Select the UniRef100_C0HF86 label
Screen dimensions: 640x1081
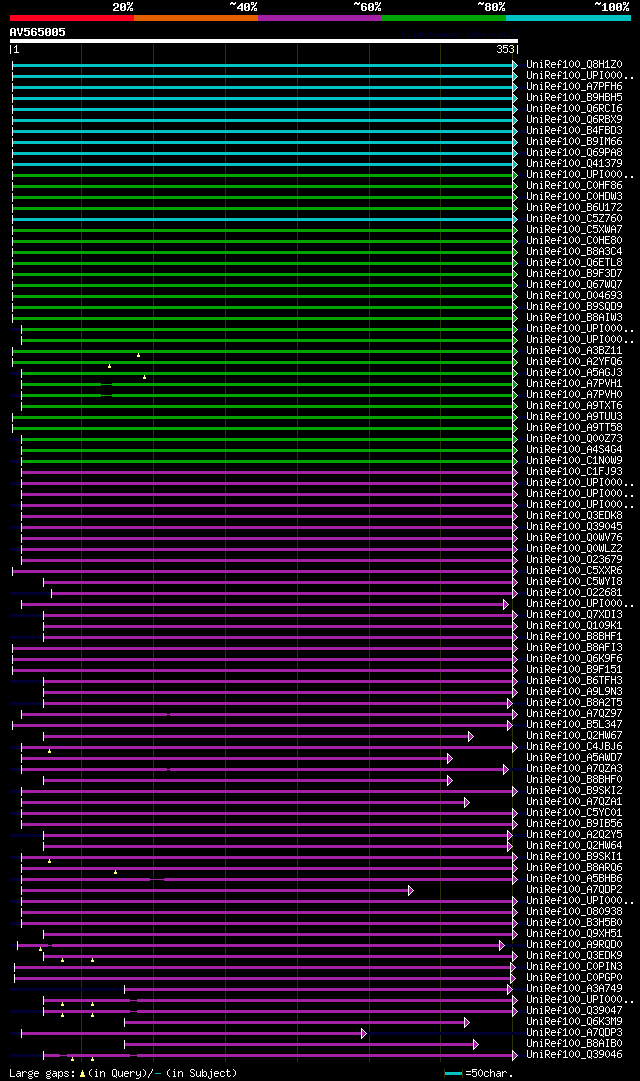point(574,186)
